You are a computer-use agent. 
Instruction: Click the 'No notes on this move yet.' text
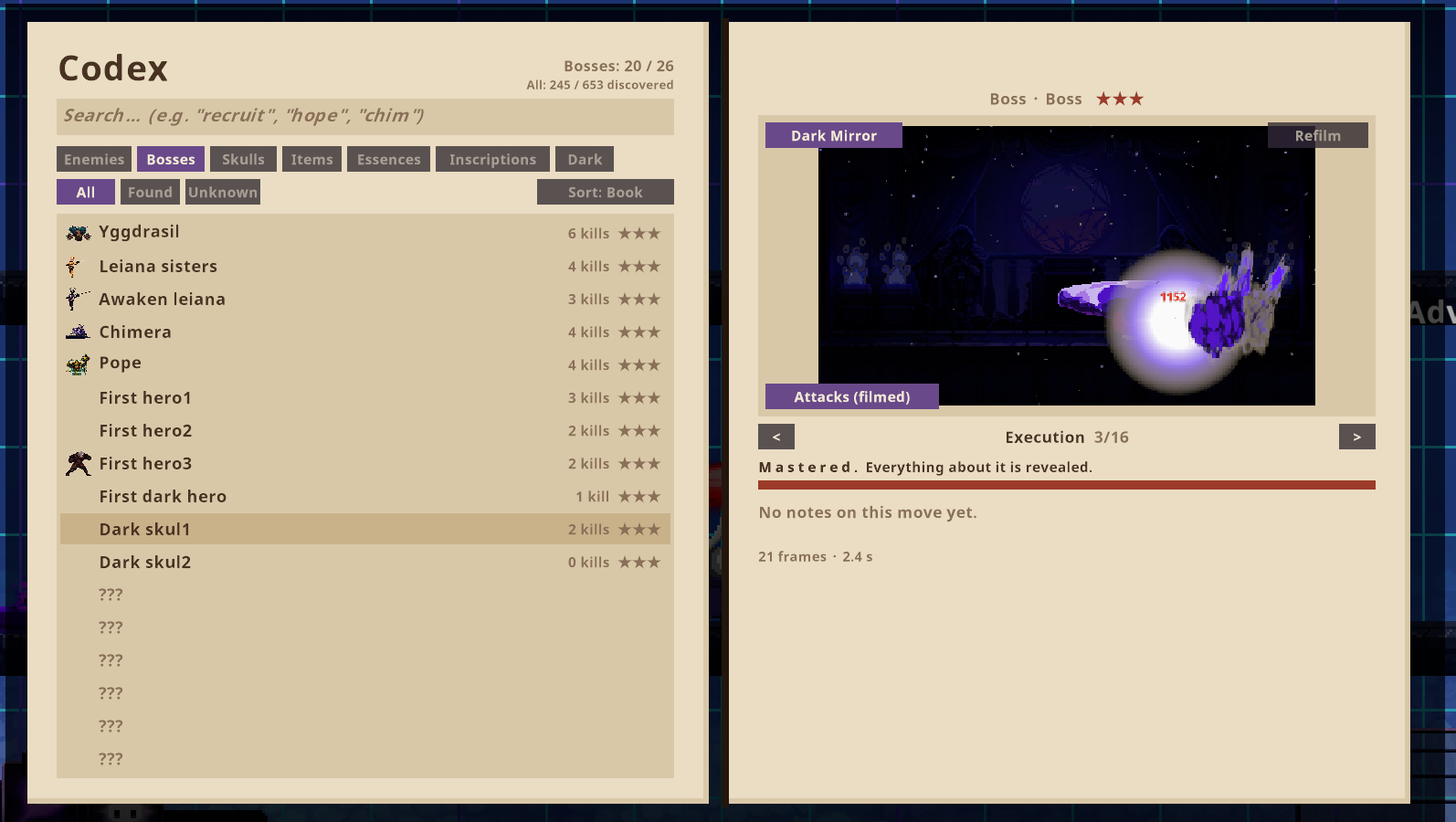coord(868,512)
